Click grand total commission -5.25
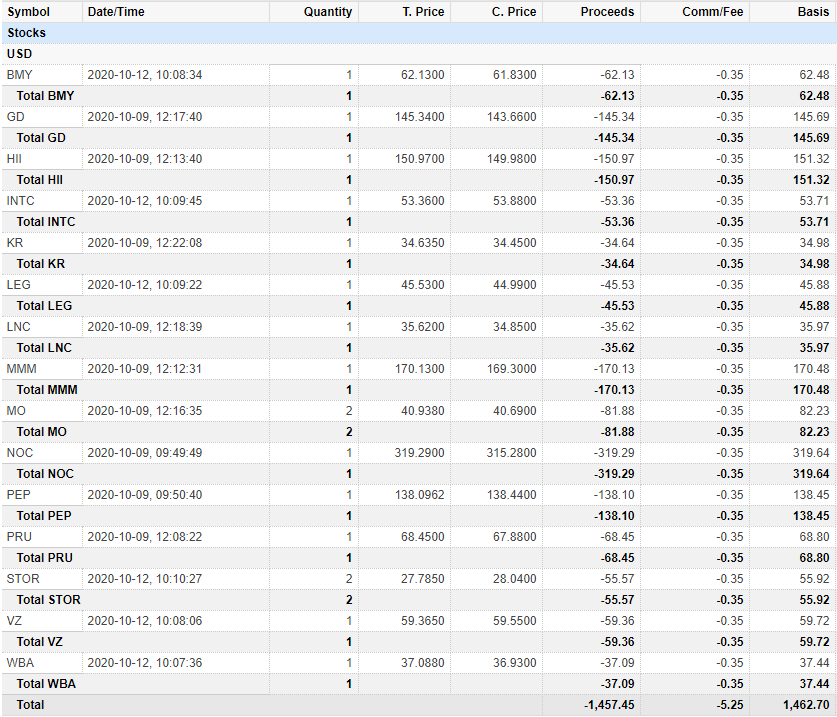Image resolution: width=837 pixels, height=717 pixels. [730, 705]
